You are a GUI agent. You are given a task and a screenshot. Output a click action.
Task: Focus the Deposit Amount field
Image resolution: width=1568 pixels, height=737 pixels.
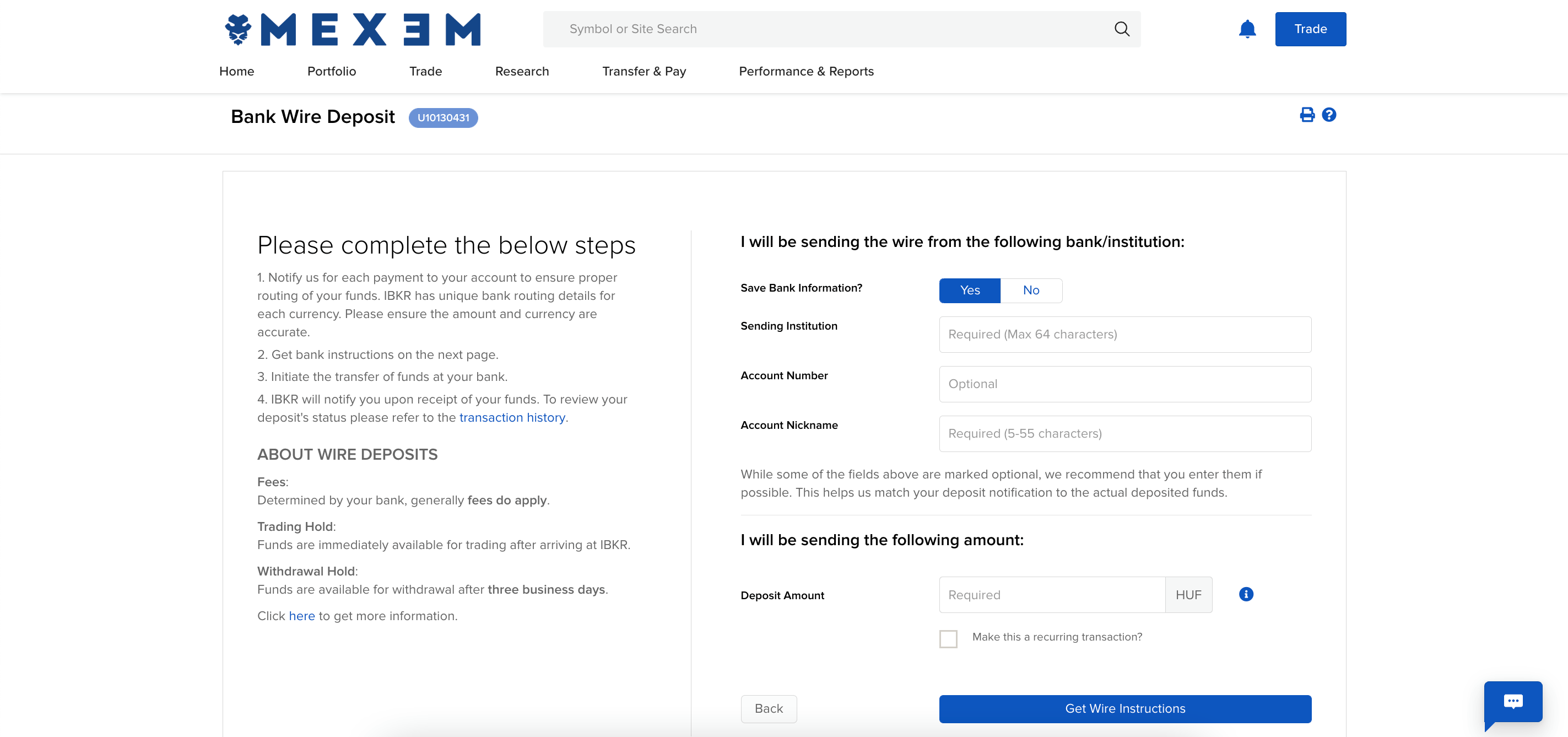1051,594
